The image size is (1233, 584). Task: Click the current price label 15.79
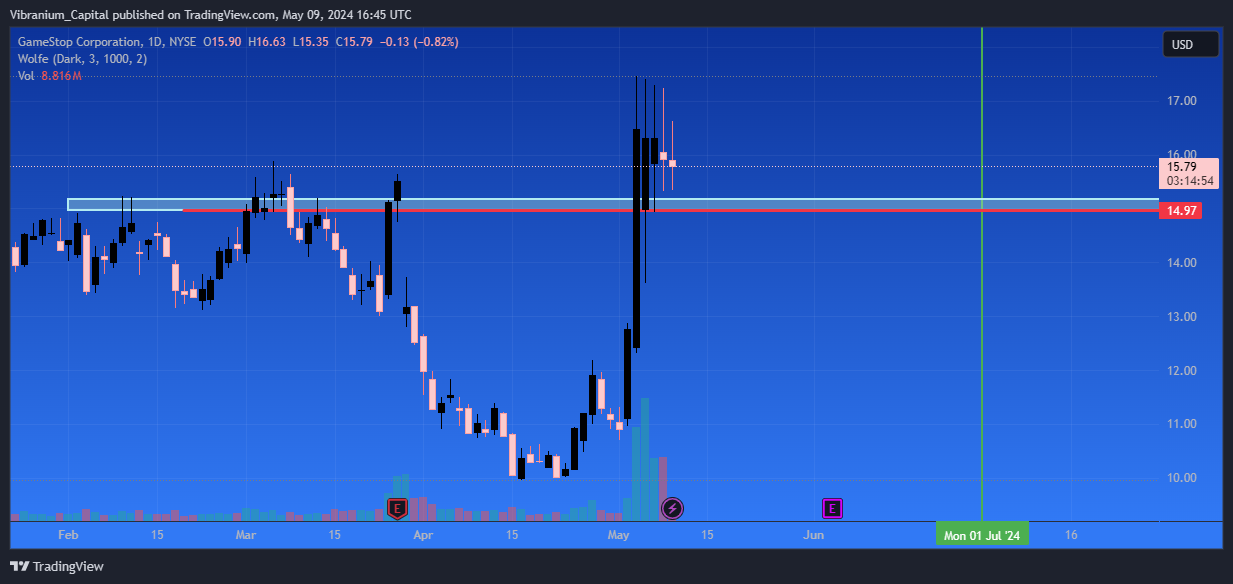click(x=1183, y=166)
